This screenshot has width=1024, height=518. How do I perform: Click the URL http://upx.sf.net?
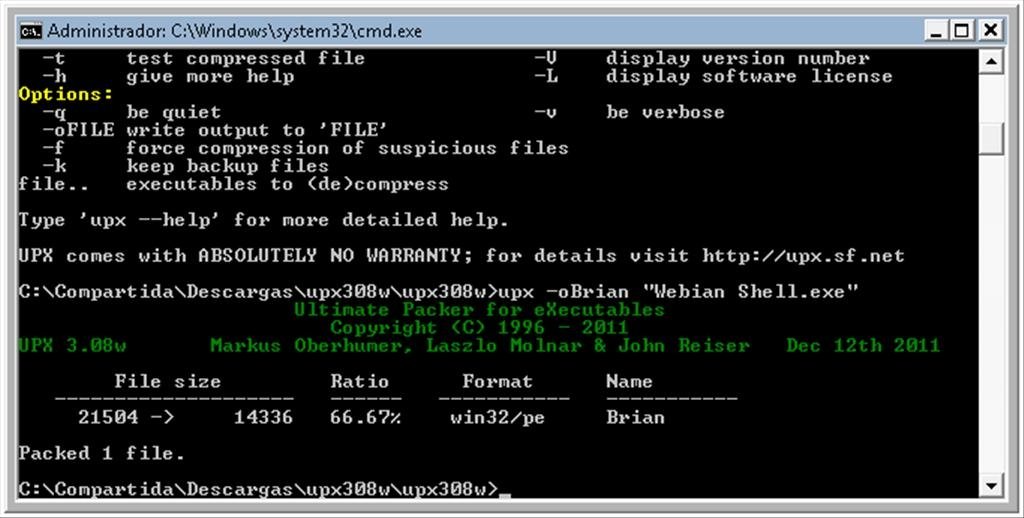point(803,256)
